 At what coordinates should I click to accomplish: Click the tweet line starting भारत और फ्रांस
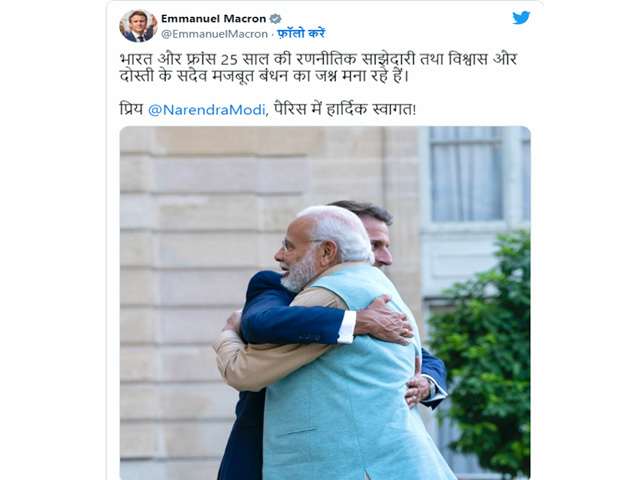pos(318,59)
